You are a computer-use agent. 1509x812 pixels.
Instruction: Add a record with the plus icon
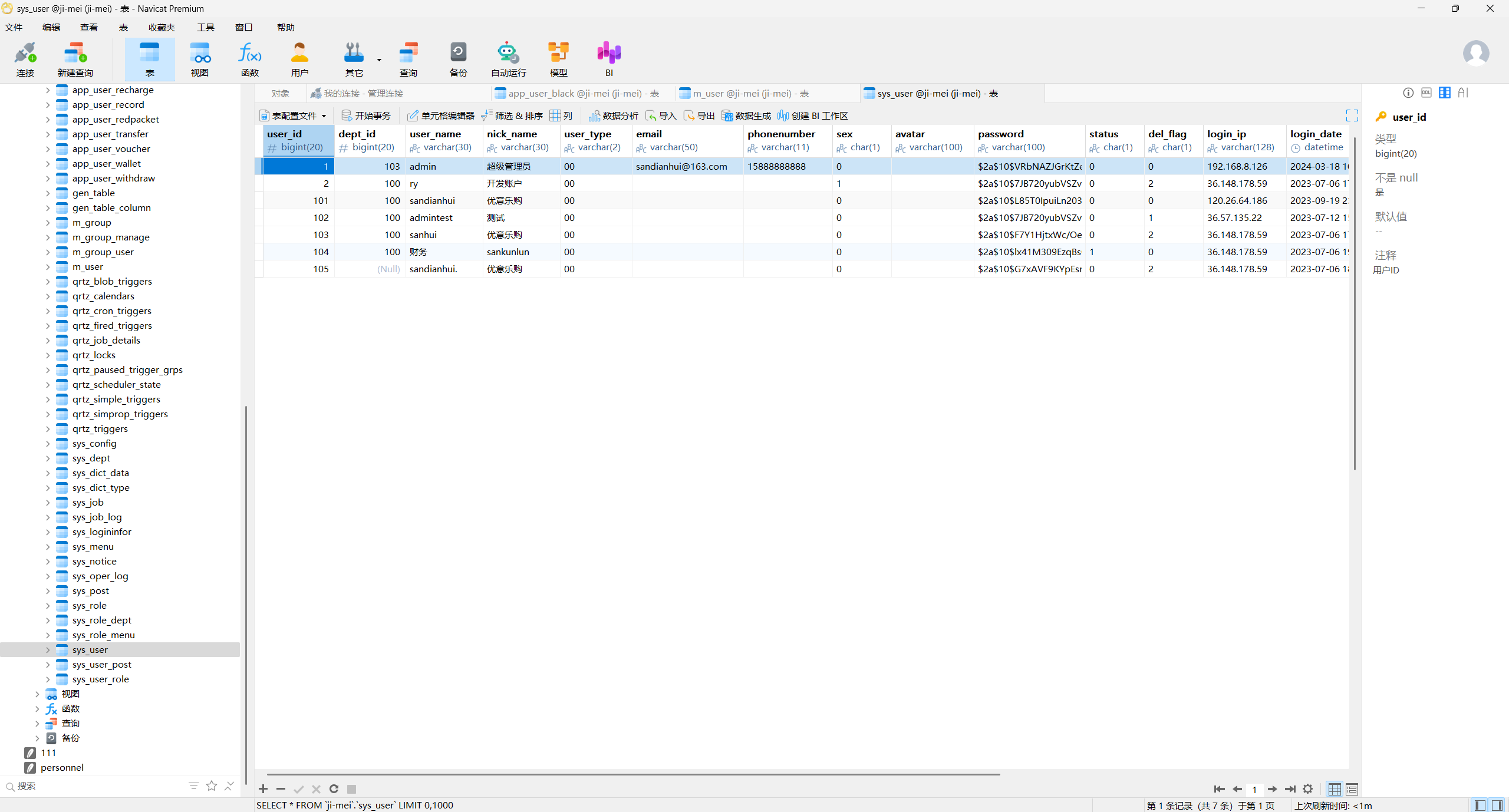(x=263, y=788)
